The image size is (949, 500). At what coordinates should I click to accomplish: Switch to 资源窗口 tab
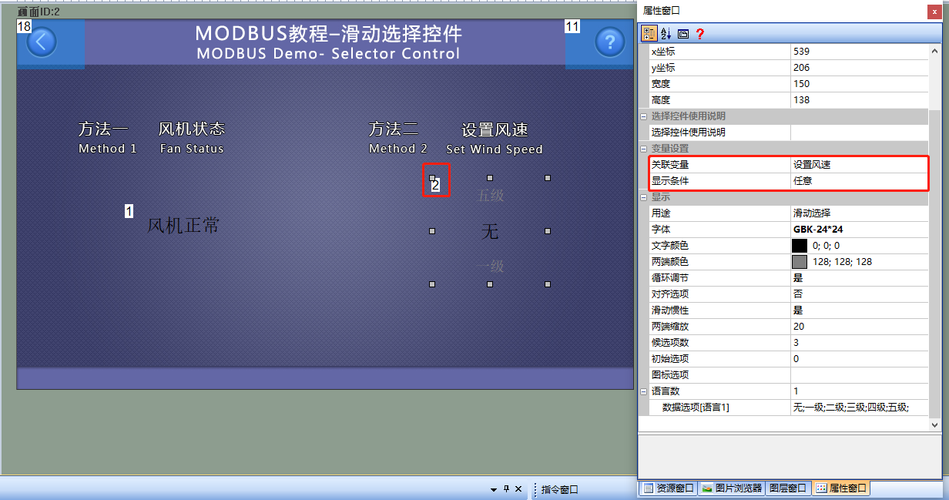[668, 488]
